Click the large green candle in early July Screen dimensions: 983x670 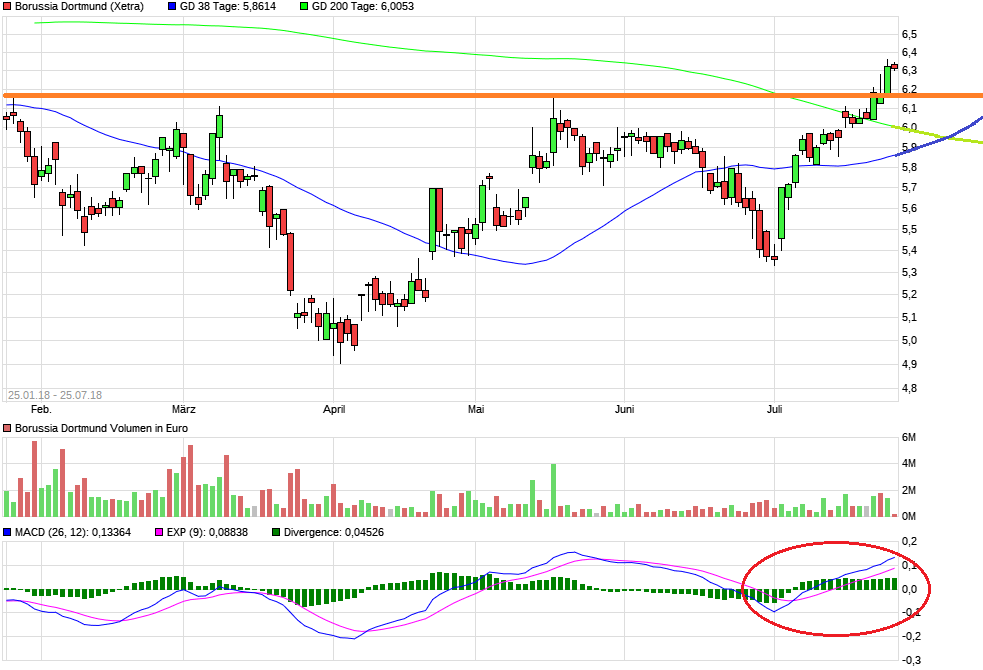[781, 212]
